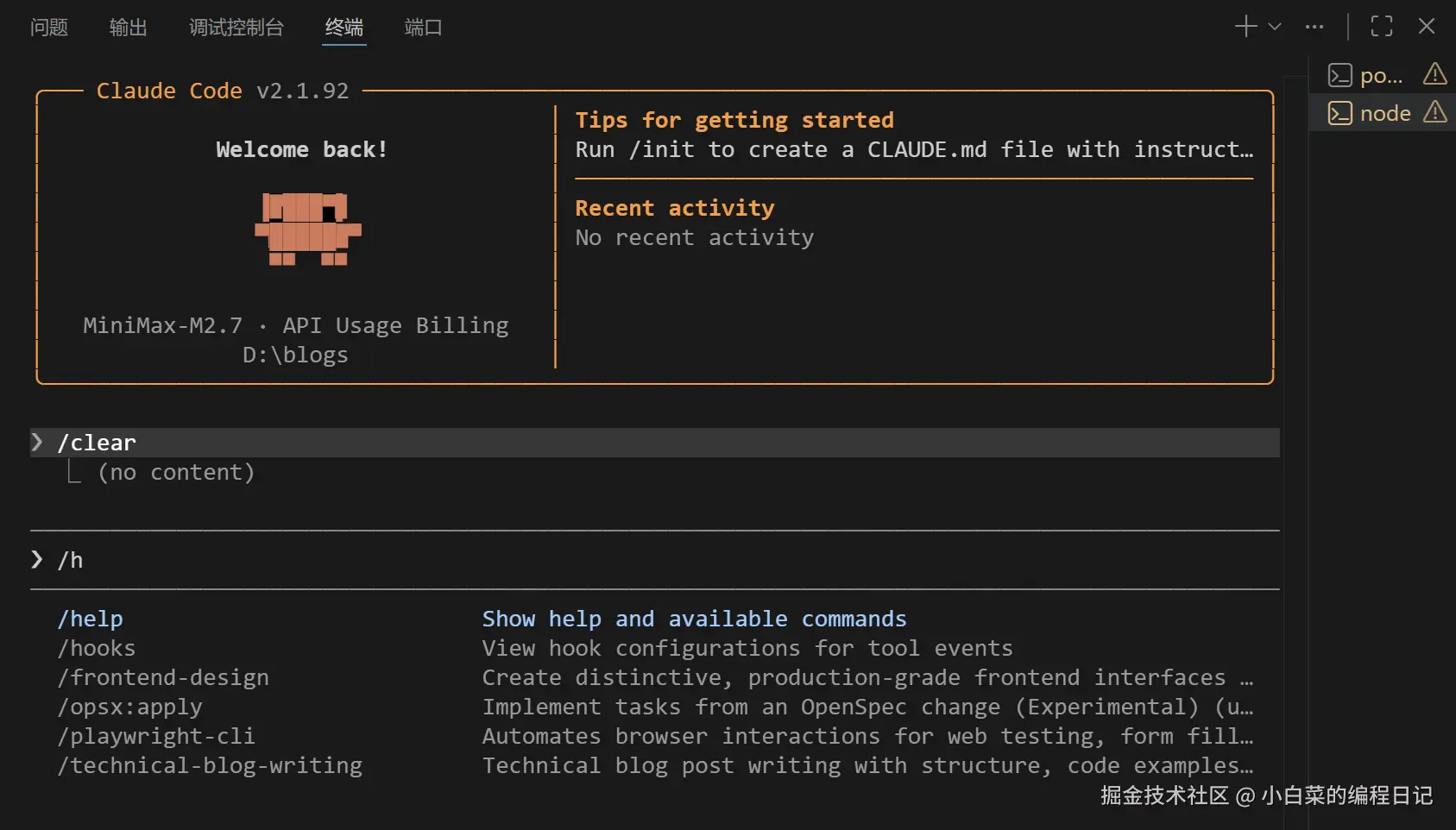Click the terminal icon of node session
Viewport: 1456px width, 830px height.
(1339, 113)
